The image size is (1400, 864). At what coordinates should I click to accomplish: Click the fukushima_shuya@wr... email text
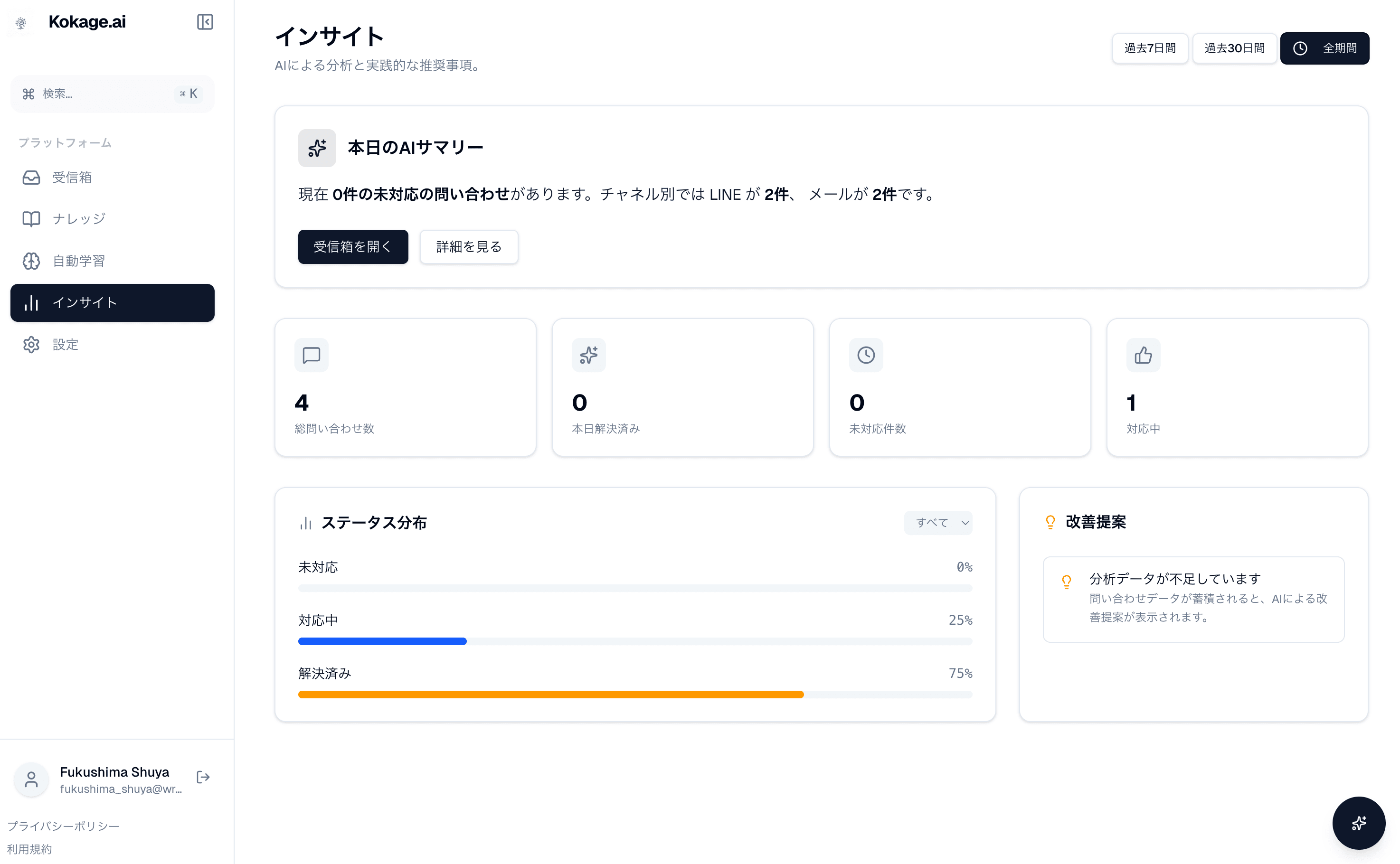tap(121, 789)
